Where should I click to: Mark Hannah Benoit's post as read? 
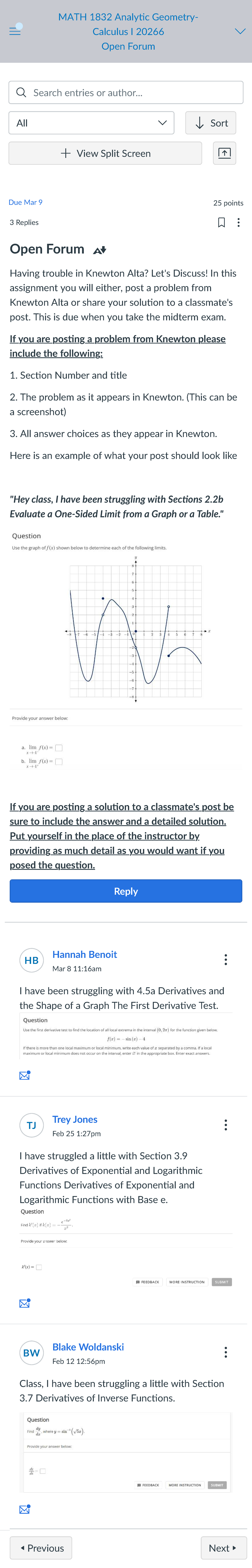pos(24,1076)
